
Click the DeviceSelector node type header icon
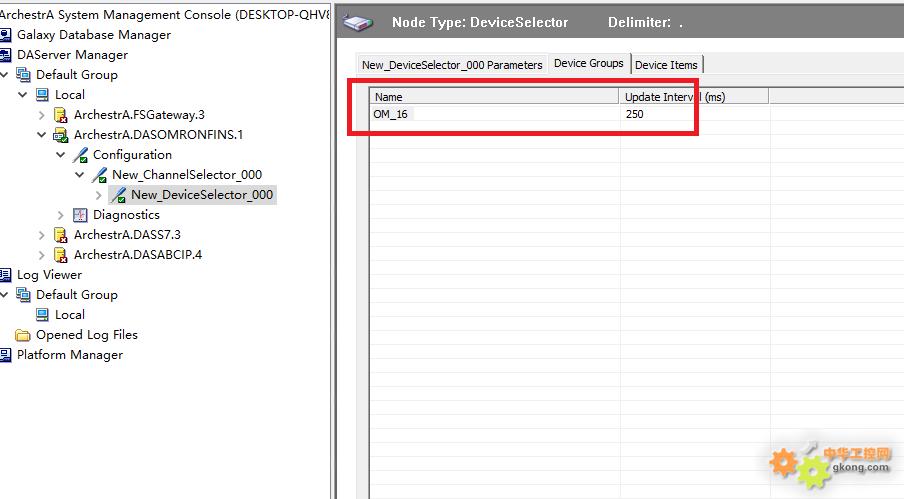click(357, 23)
